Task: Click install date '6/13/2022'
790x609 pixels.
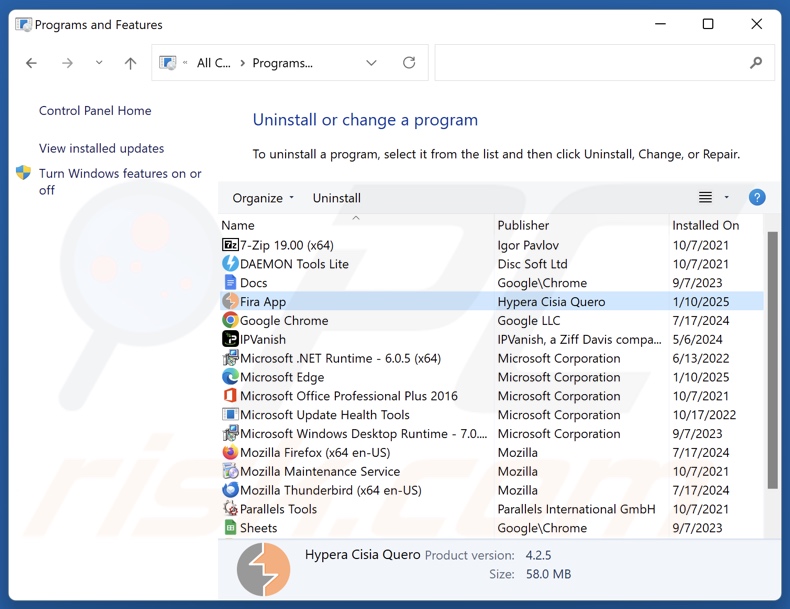Action: click(700, 358)
